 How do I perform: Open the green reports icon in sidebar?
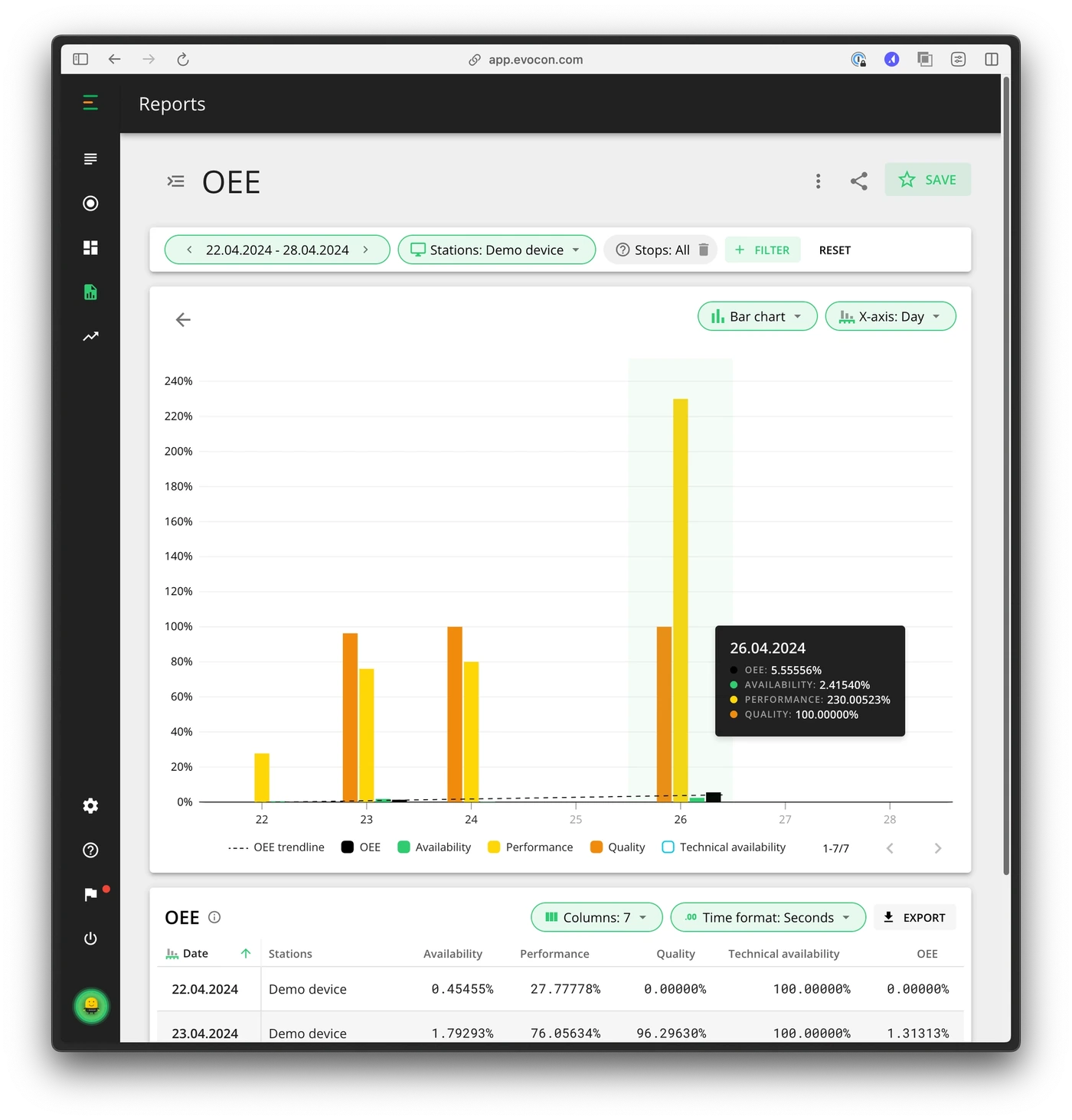90,292
